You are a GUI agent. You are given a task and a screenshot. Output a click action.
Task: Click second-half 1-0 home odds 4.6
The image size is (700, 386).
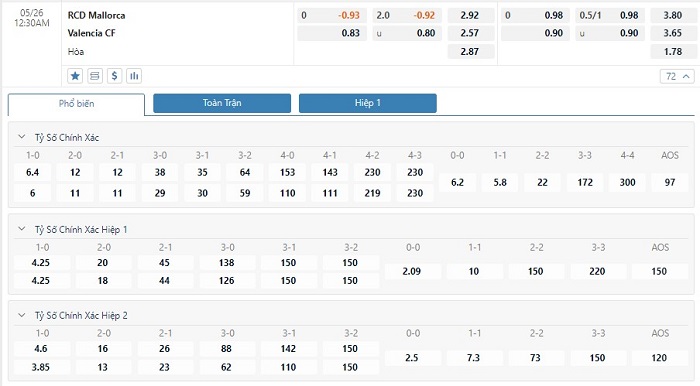41,349
